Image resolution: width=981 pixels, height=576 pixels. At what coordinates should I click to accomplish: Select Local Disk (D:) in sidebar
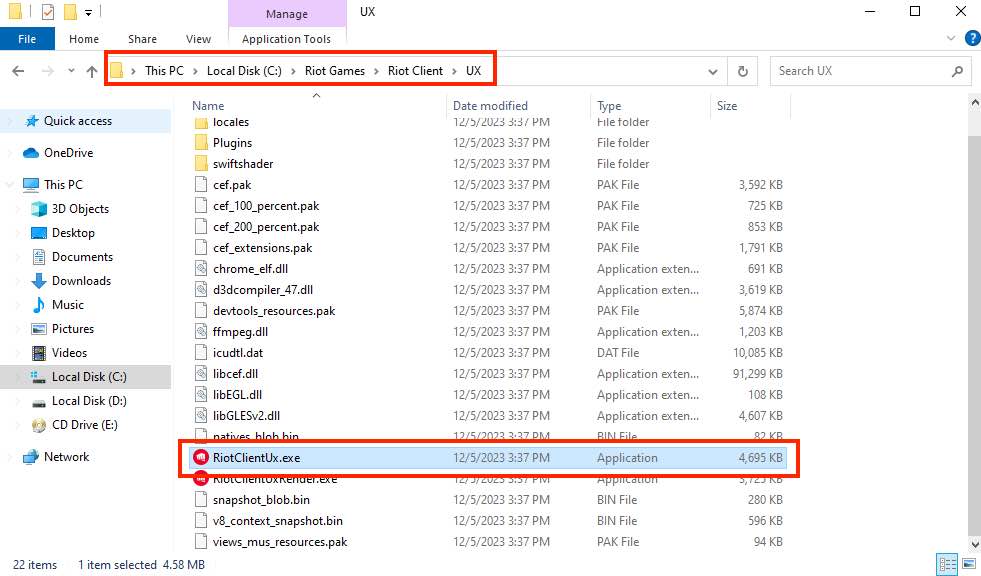[89, 401]
